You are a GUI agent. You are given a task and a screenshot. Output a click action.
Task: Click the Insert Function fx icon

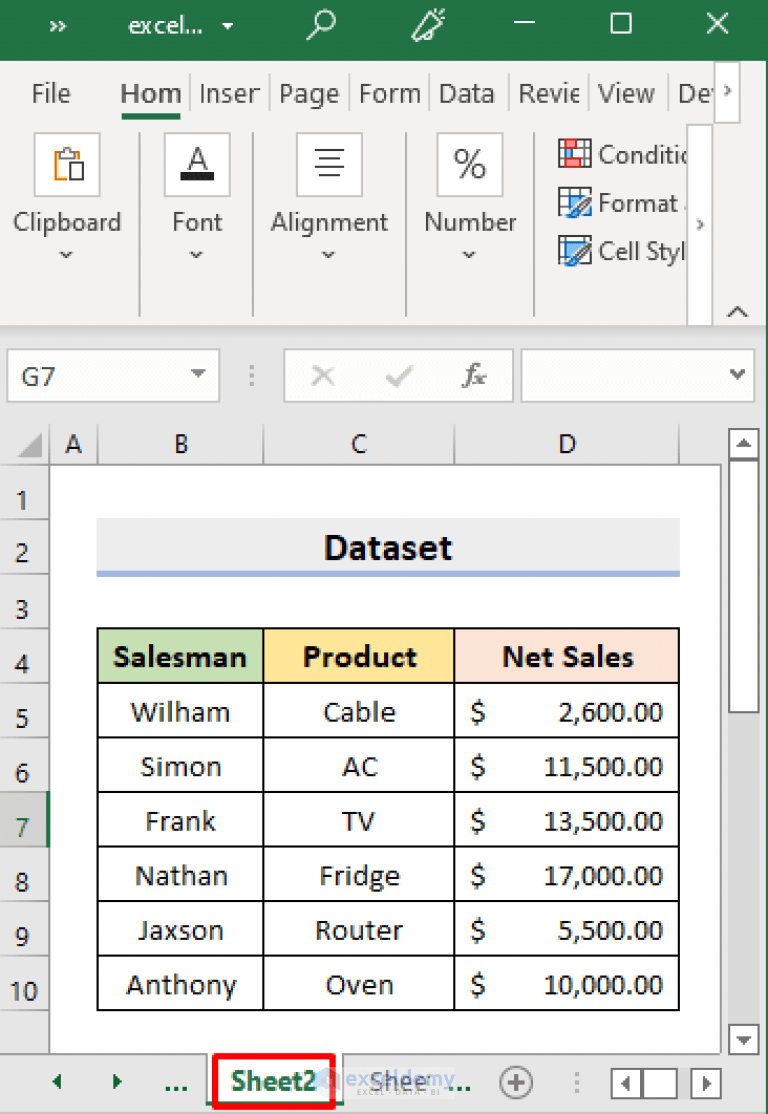point(473,376)
